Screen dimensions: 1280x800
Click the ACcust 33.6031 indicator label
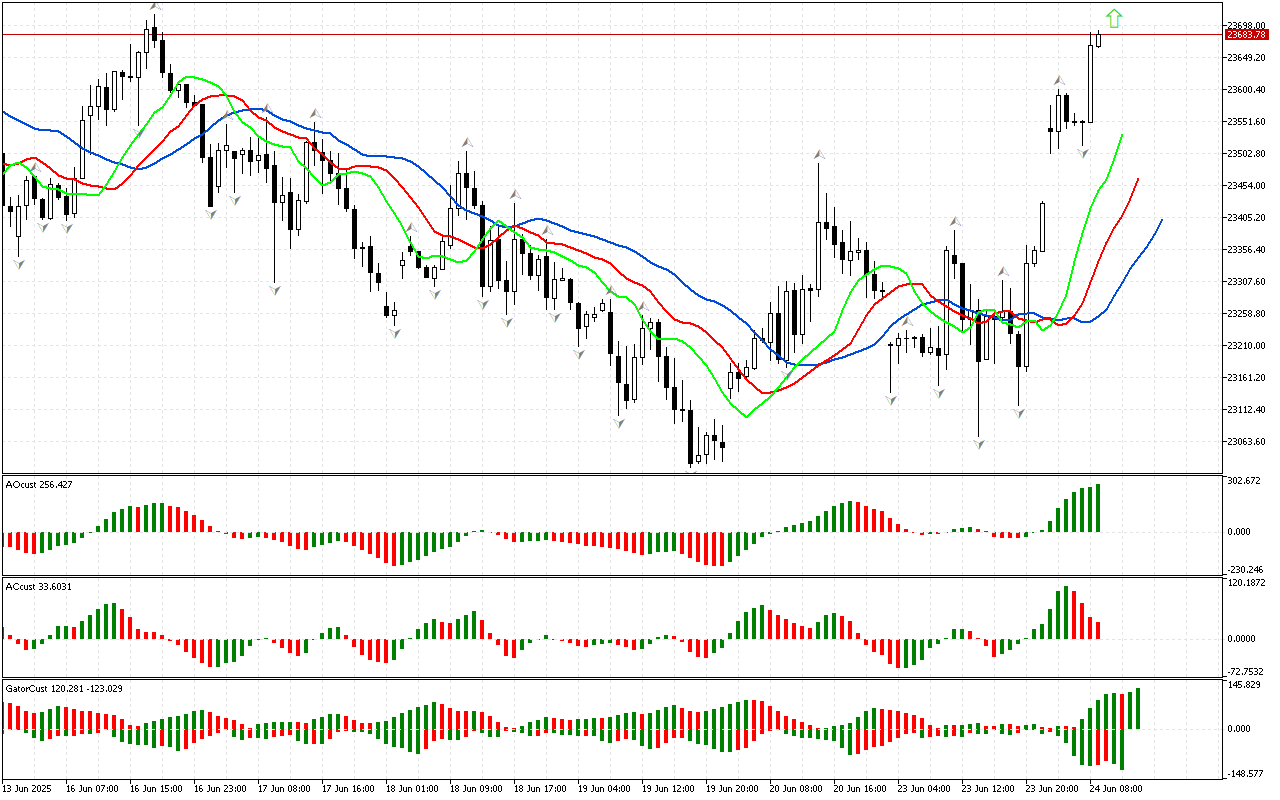(36, 586)
